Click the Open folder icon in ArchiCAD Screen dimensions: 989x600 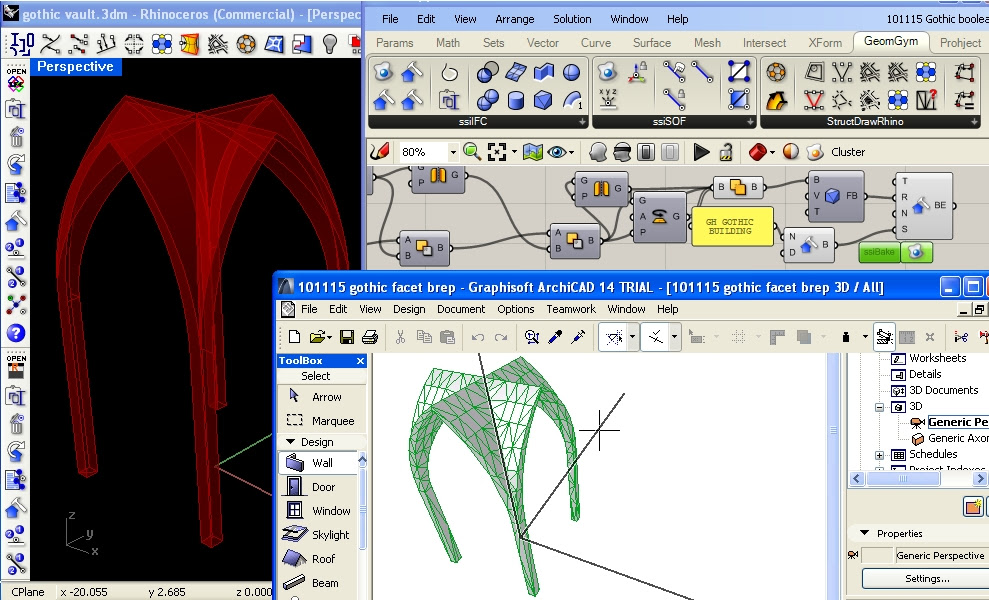pos(317,337)
